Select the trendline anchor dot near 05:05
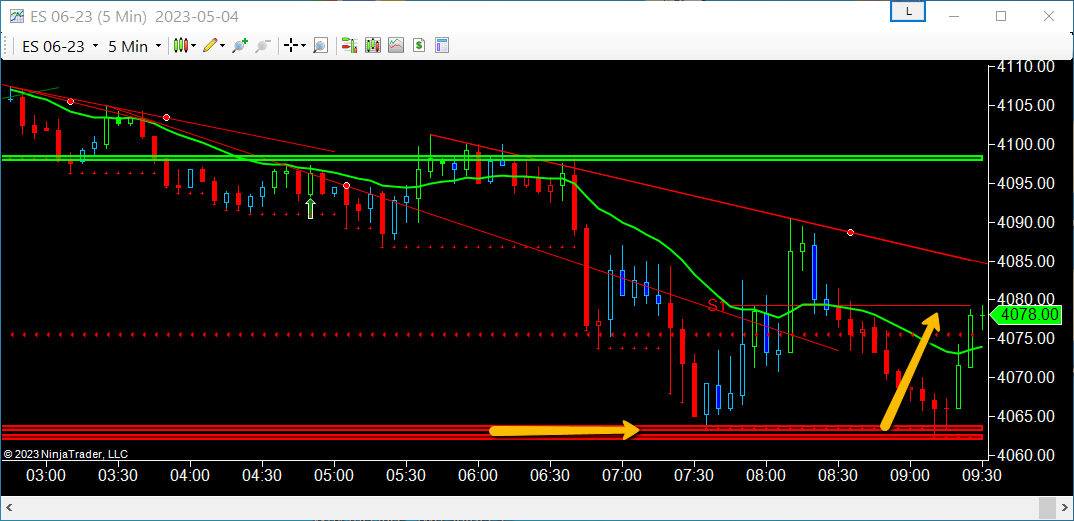This screenshot has height=521, width=1074. pyautogui.click(x=347, y=186)
